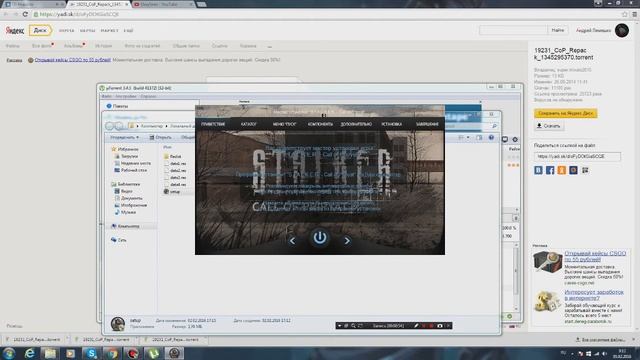Switch to the YouTube browser tab
640x360 pixels.
[x=163, y=4]
